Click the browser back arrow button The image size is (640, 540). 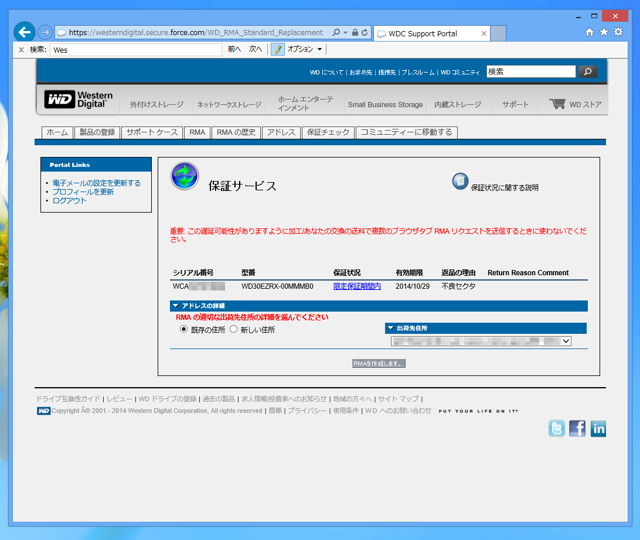pos(24,32)
